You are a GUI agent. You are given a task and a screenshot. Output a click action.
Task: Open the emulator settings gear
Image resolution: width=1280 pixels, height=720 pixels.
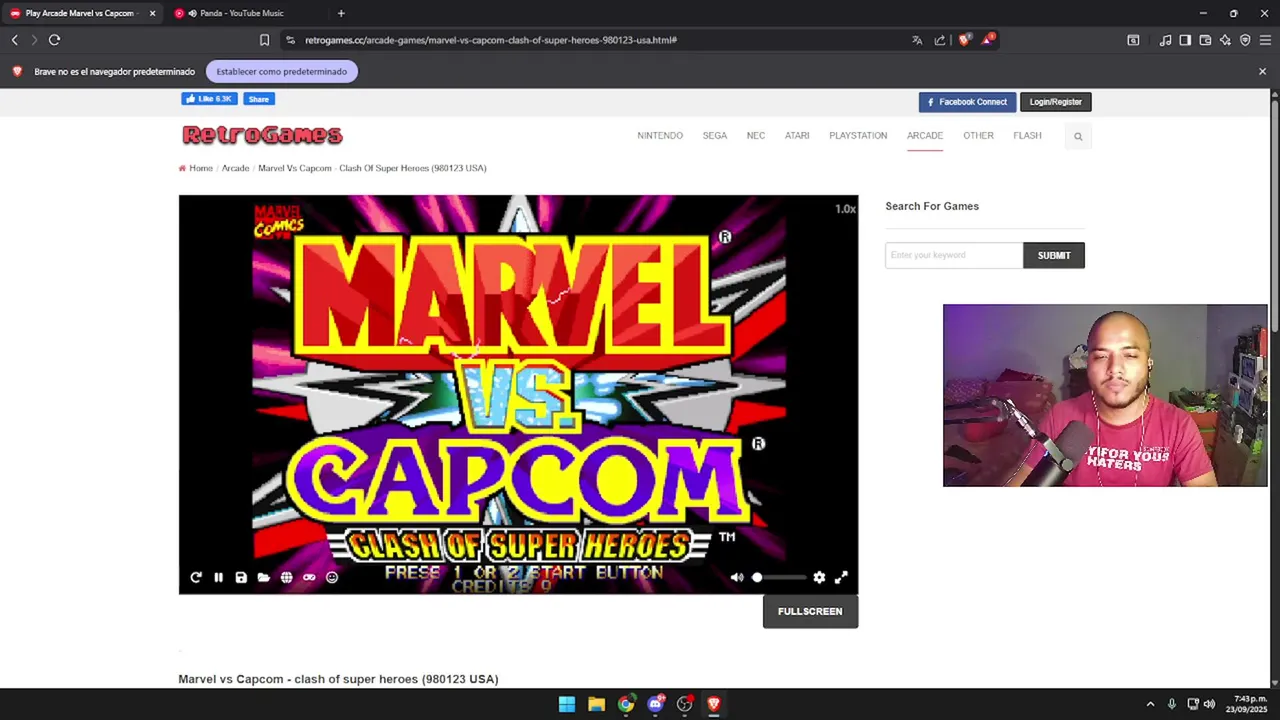point(819,577)
